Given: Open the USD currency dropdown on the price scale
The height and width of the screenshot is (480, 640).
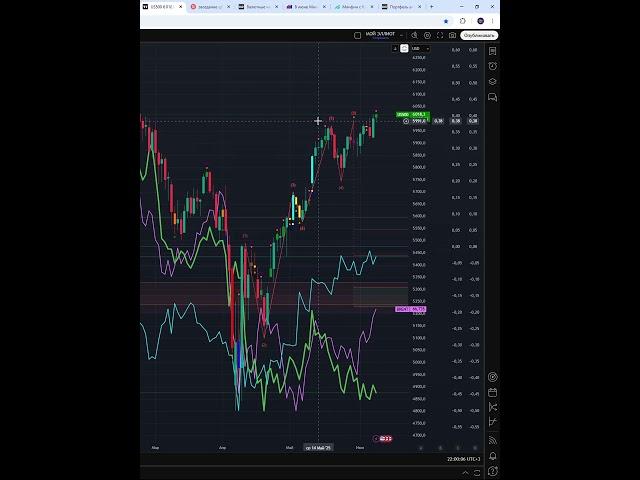Looking at the screenshot, I should pyautogui.click(x=420, y=49).
